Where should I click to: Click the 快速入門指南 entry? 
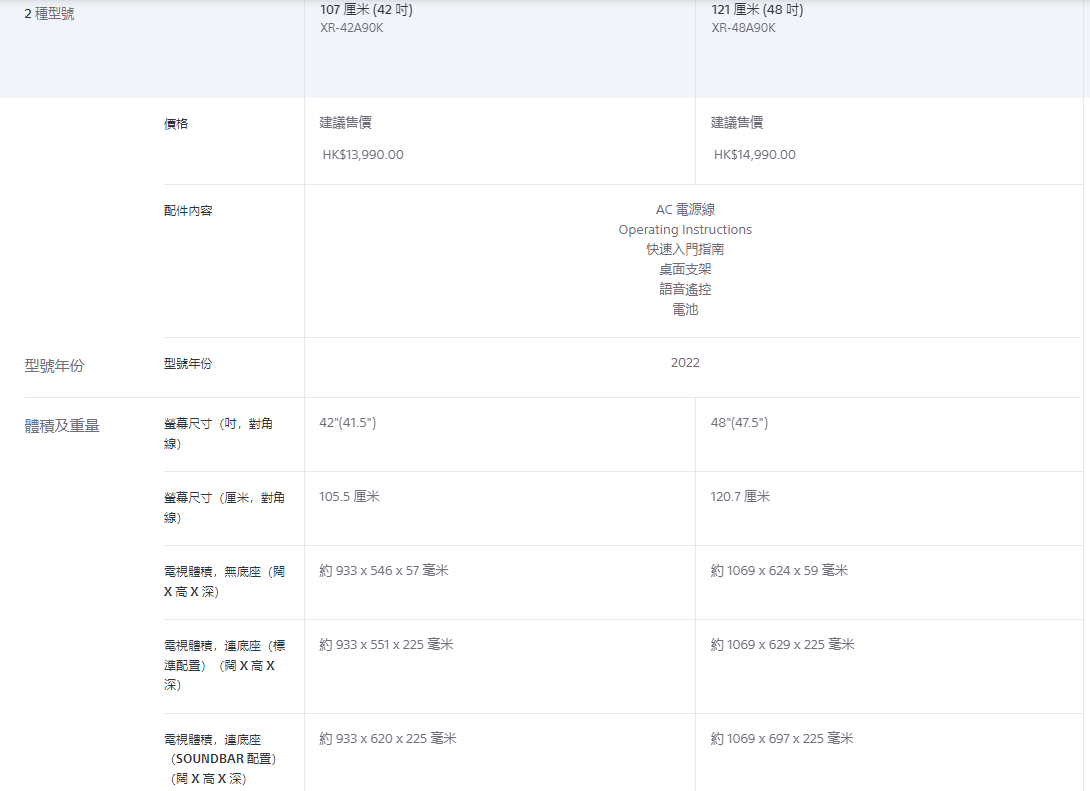(x=685, y=249)
